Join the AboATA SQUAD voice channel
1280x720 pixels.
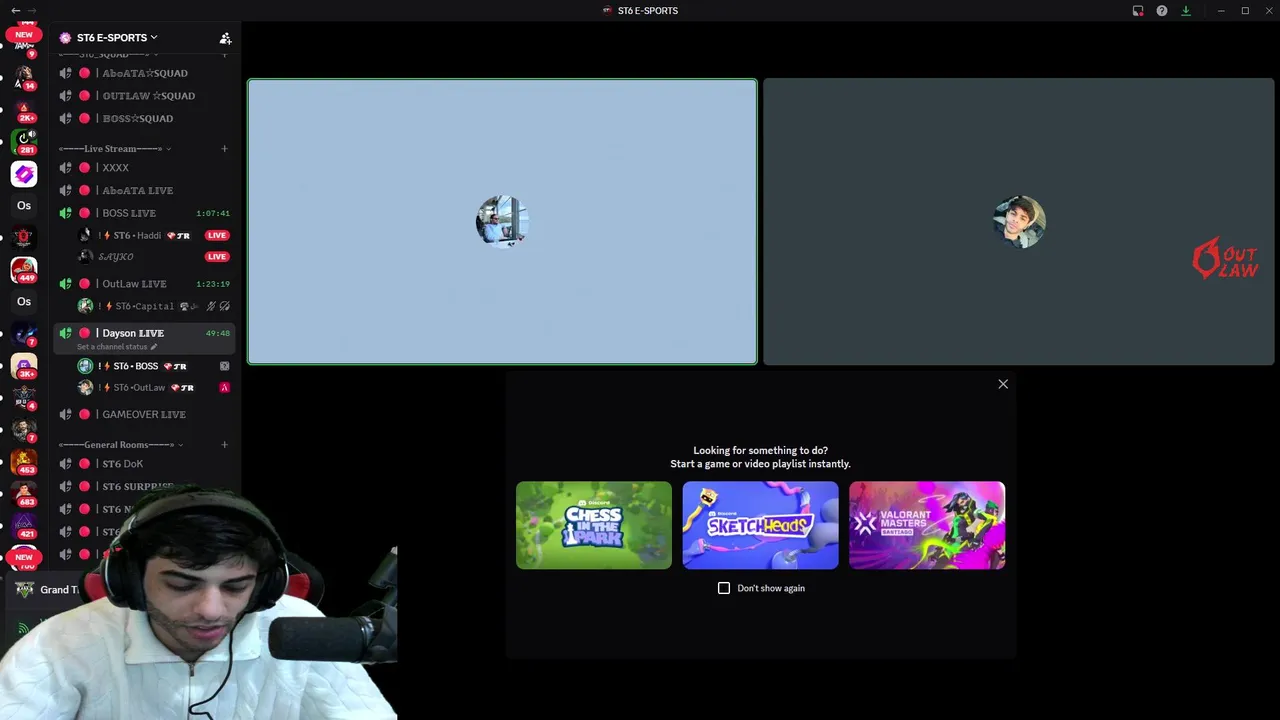click(x=144, y=73)
